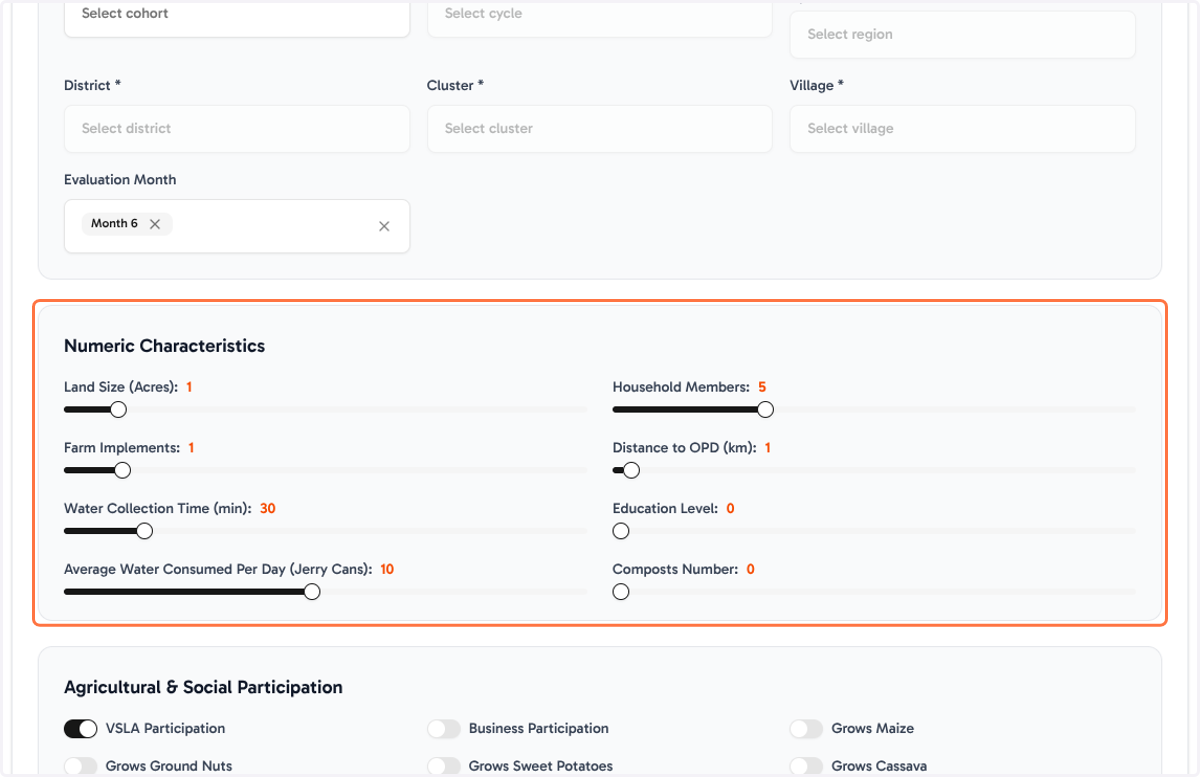The width and height of the screenshot is (1200, 777).
Task: Open the Select region dropdown
Action: click(x=963, y=35)
